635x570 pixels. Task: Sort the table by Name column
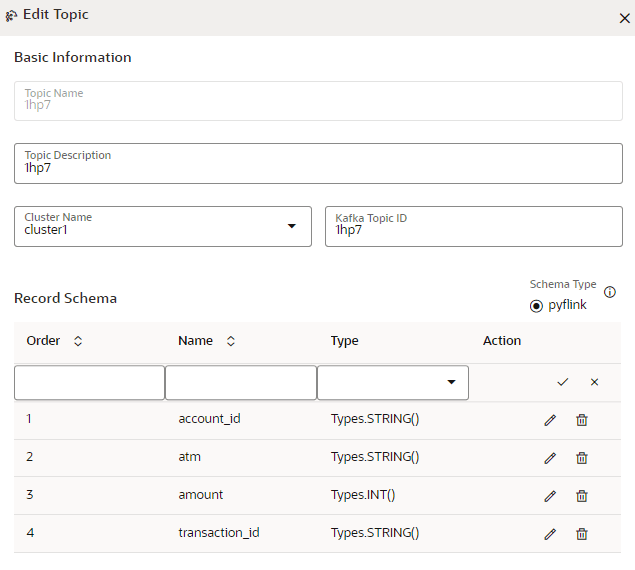[x=231, y=341]
